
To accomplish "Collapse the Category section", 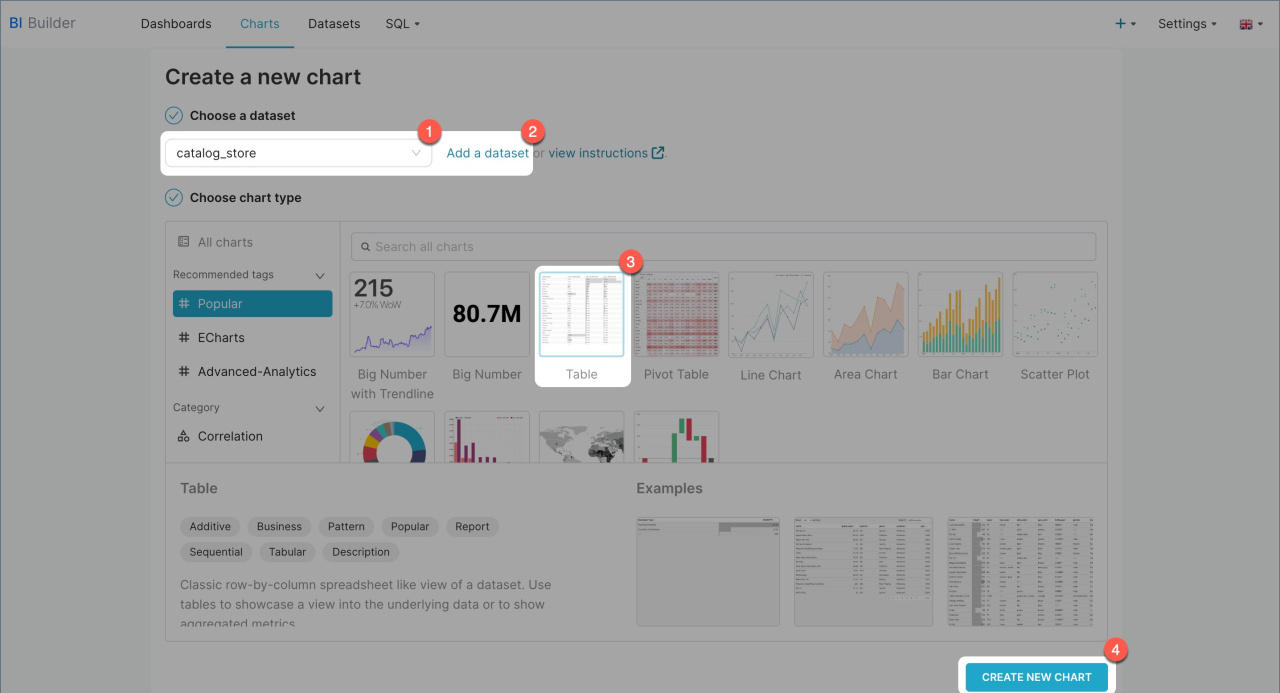I will coord(320,408).
